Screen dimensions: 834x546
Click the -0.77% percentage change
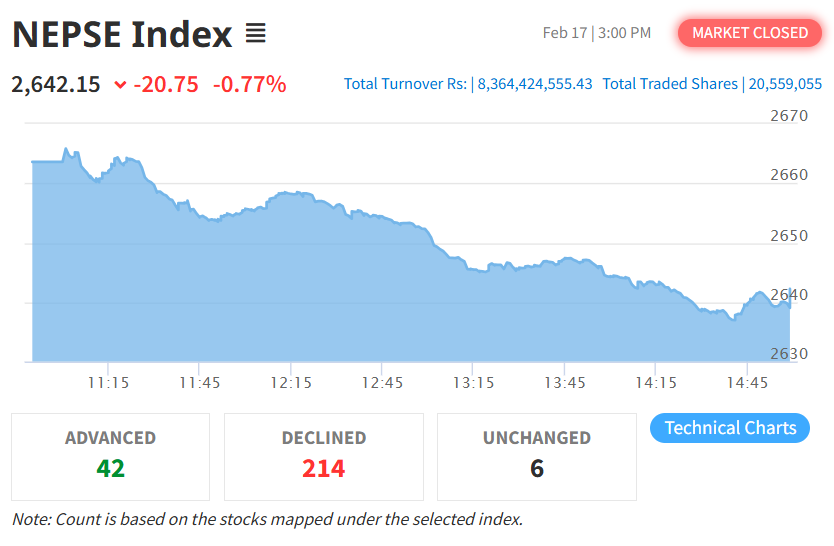pyautogui.click(x=250, y=84)
